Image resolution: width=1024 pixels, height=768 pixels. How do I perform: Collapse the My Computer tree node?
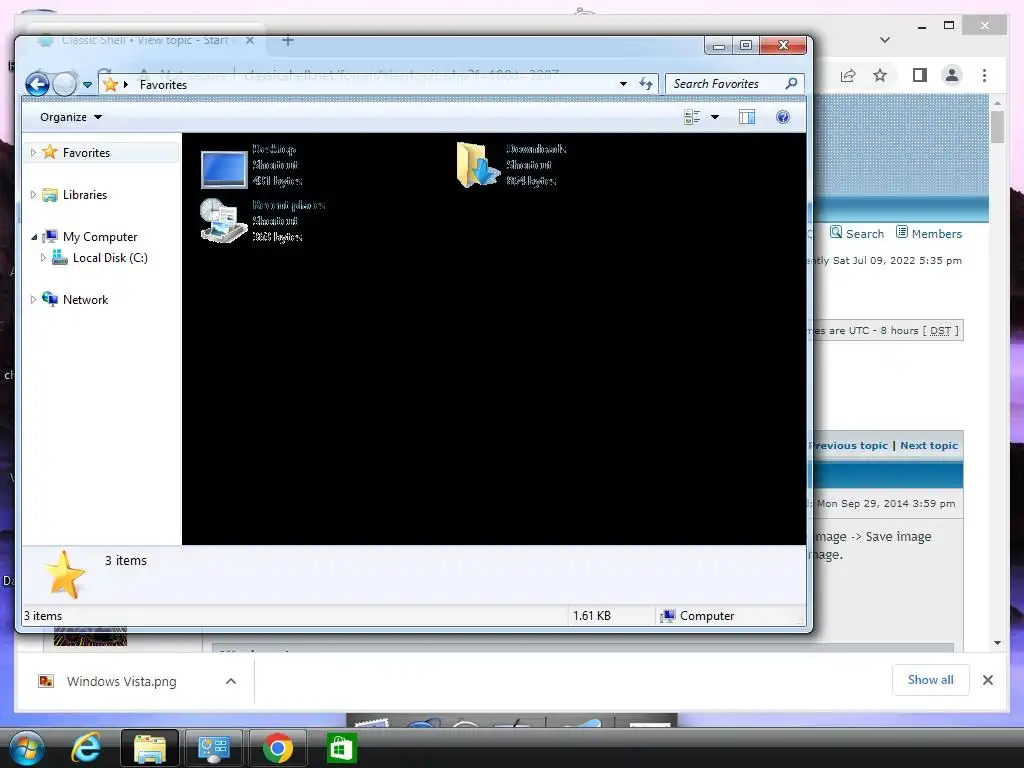[34, 237]
